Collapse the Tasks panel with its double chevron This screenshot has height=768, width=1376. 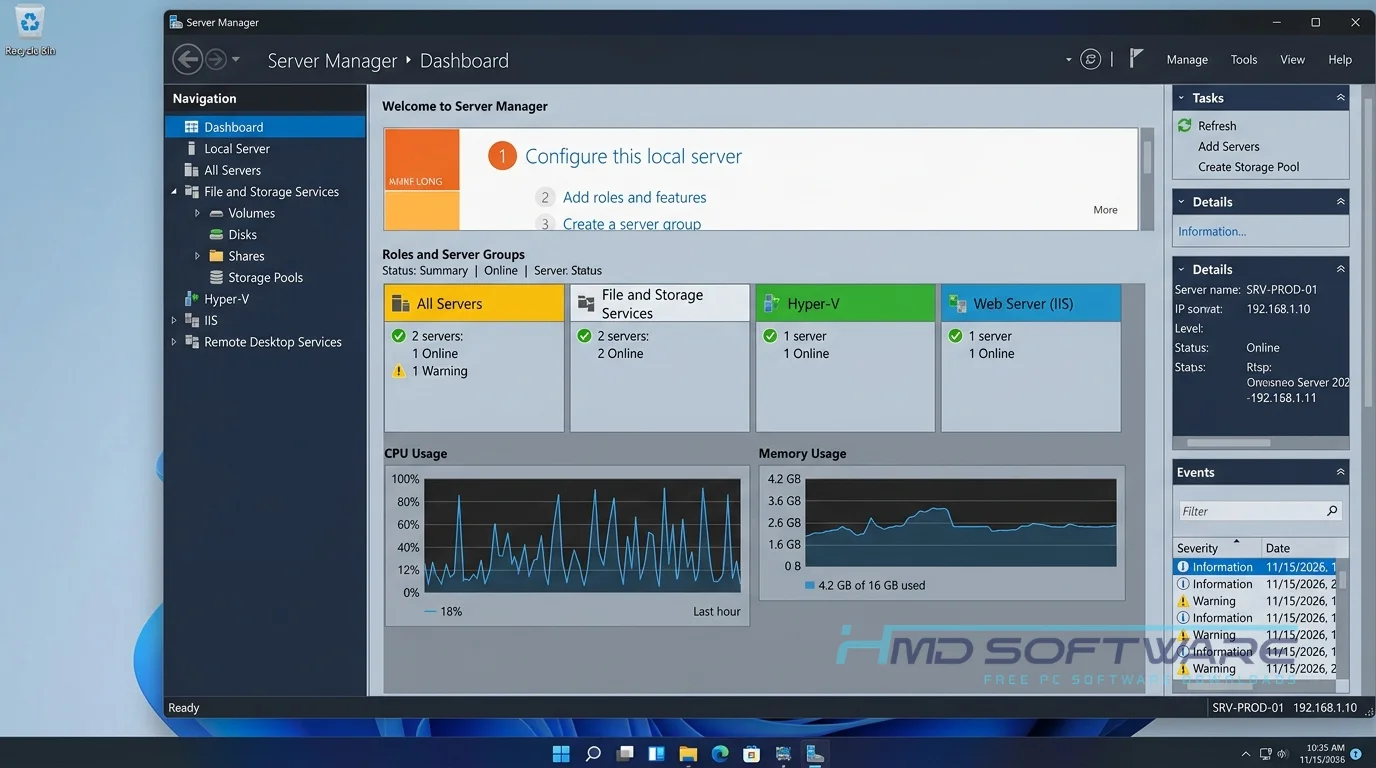pos(1340,98)
